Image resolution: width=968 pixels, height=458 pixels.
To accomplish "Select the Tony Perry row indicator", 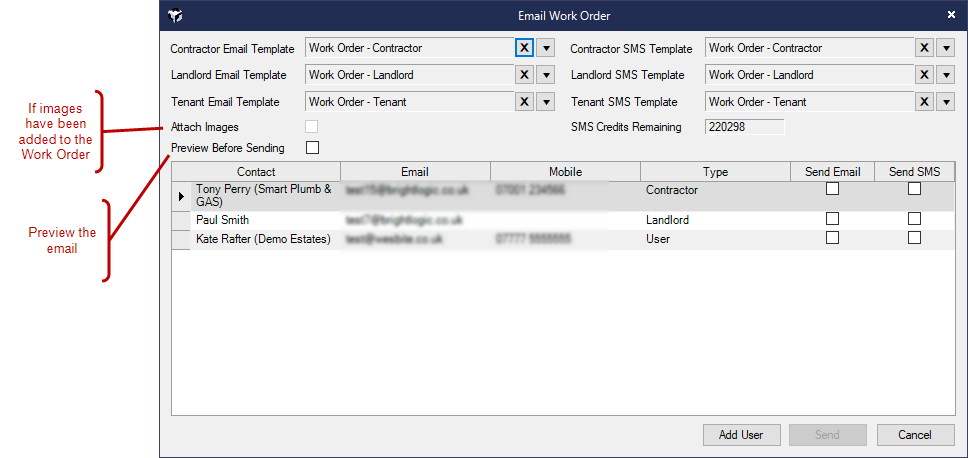I will click(x=182, y=195).
